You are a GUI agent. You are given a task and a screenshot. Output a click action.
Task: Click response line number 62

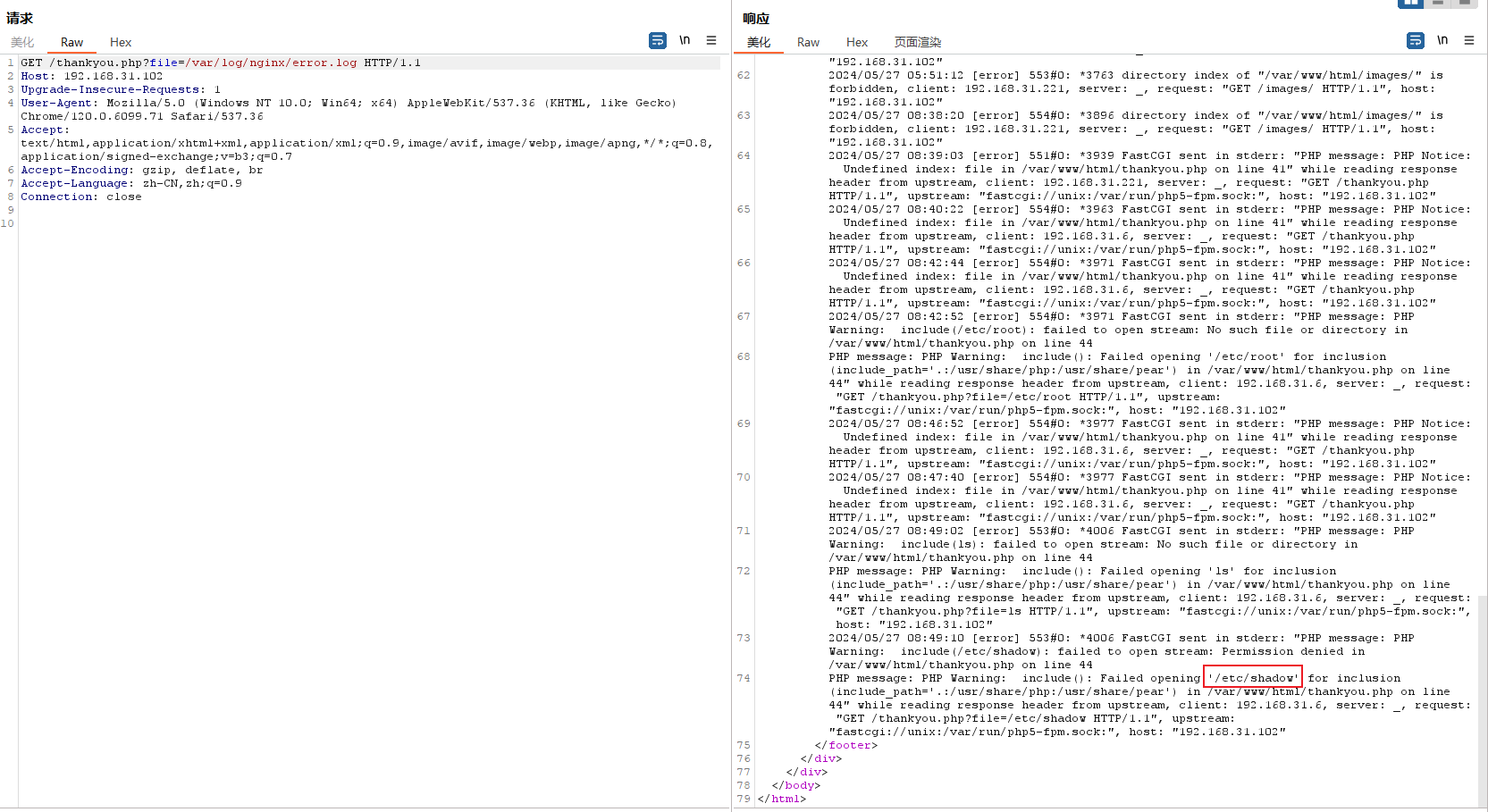(x=744, y=75)
